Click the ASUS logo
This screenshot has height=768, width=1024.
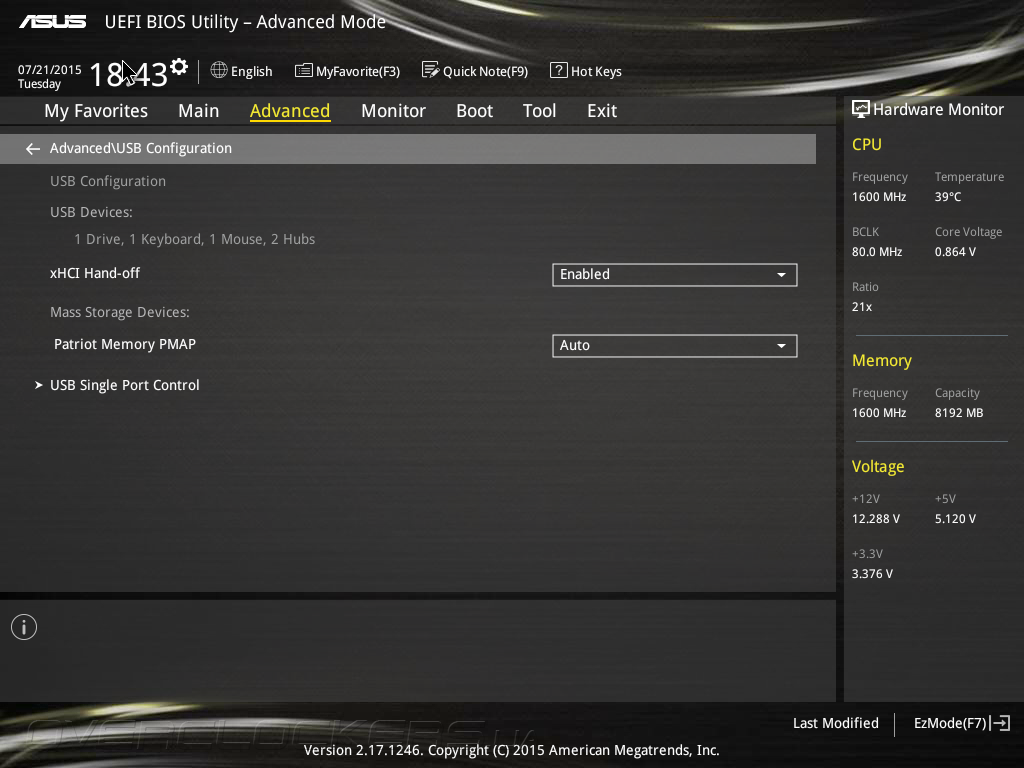click(52, 22)
